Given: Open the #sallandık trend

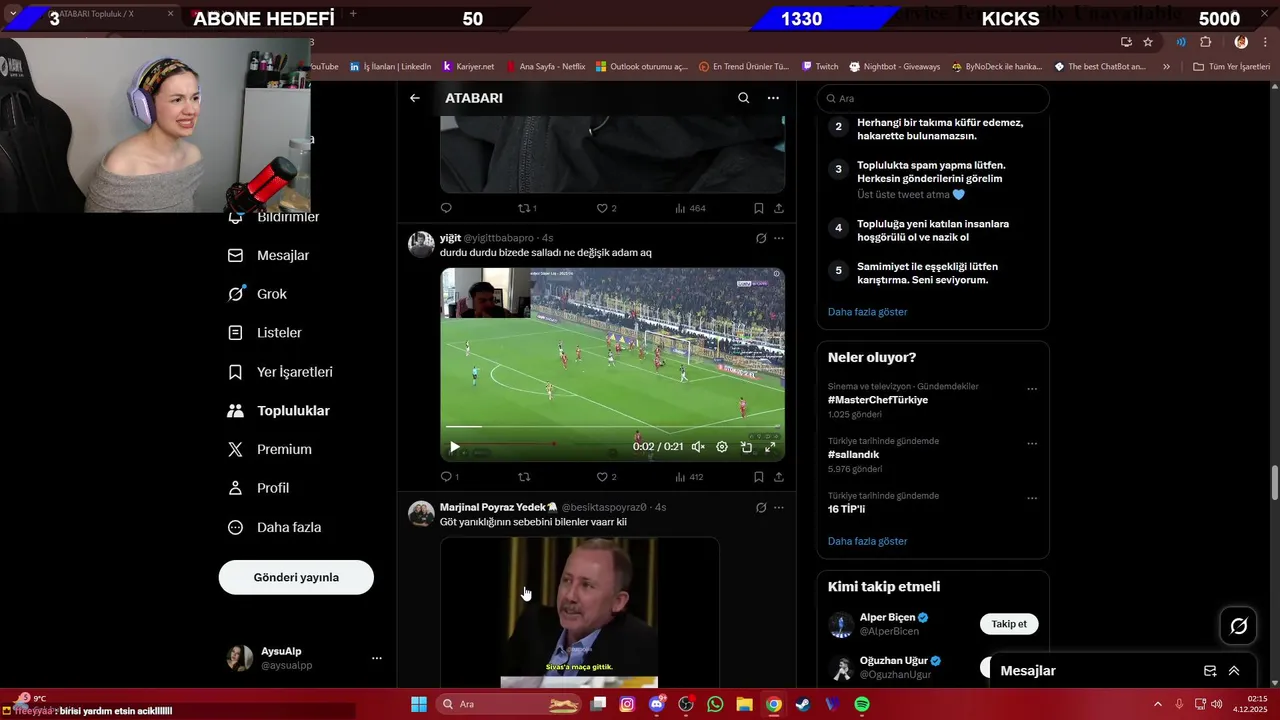Looking at the screenshot, I should click(x=853, y=454).
